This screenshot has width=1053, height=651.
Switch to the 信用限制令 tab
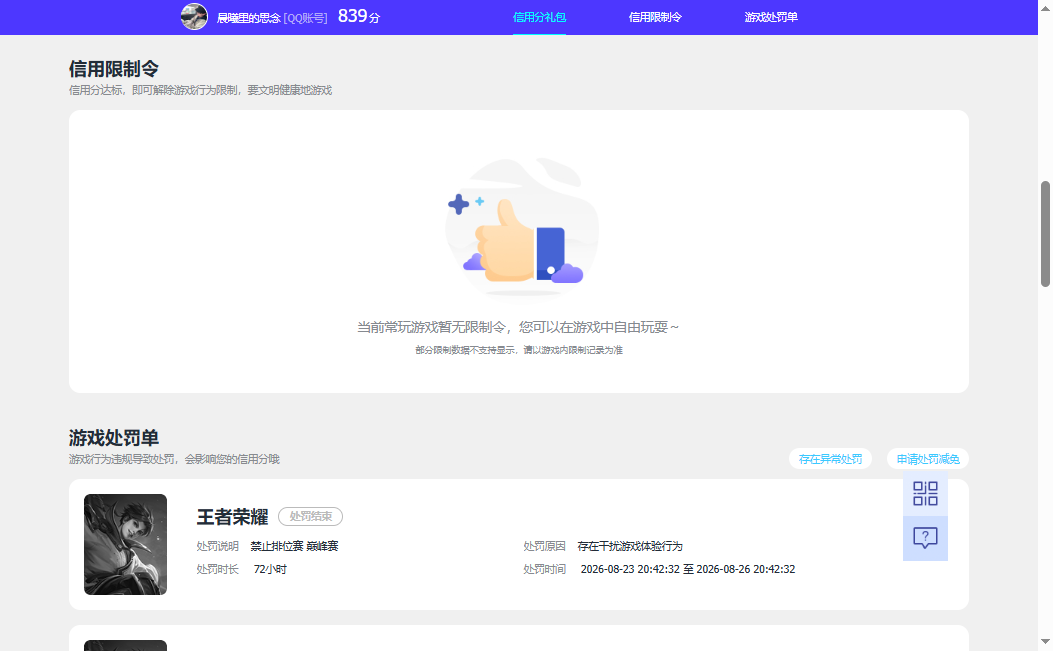pos(655,17)
